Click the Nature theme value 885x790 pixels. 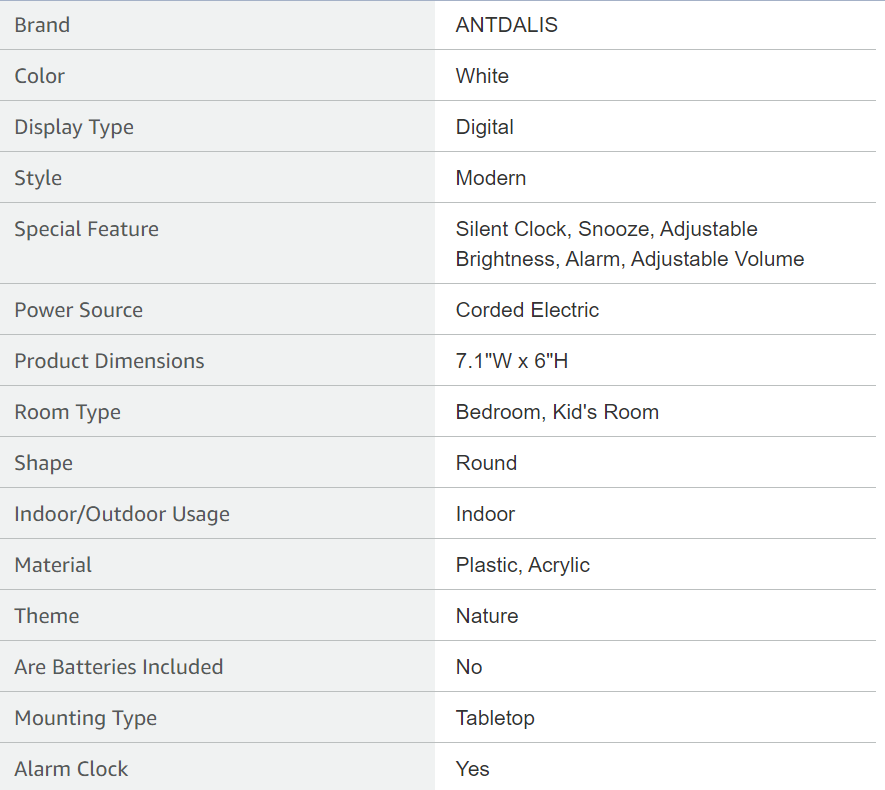click(x=486, y=616)
